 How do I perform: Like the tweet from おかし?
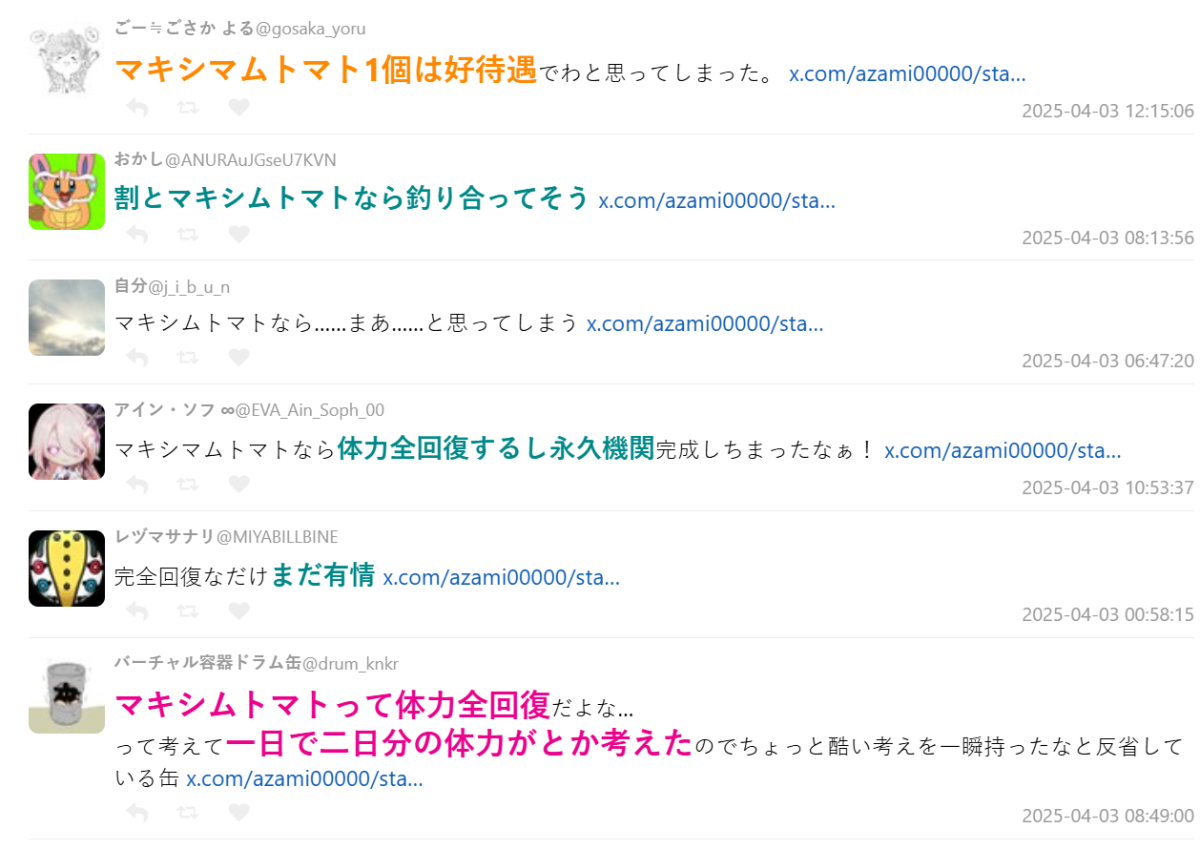238,234
